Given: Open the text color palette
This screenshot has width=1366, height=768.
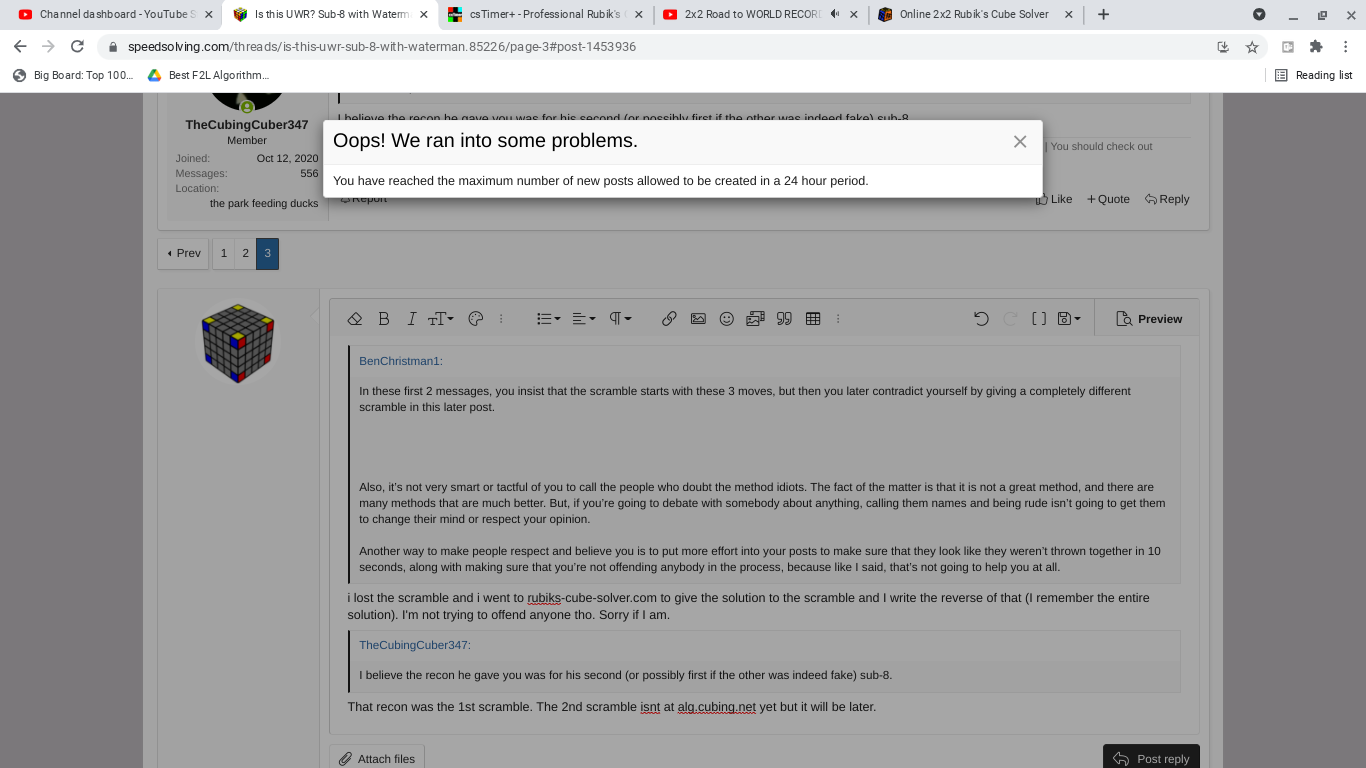Looking at the screenshot, I should [476, 319].
